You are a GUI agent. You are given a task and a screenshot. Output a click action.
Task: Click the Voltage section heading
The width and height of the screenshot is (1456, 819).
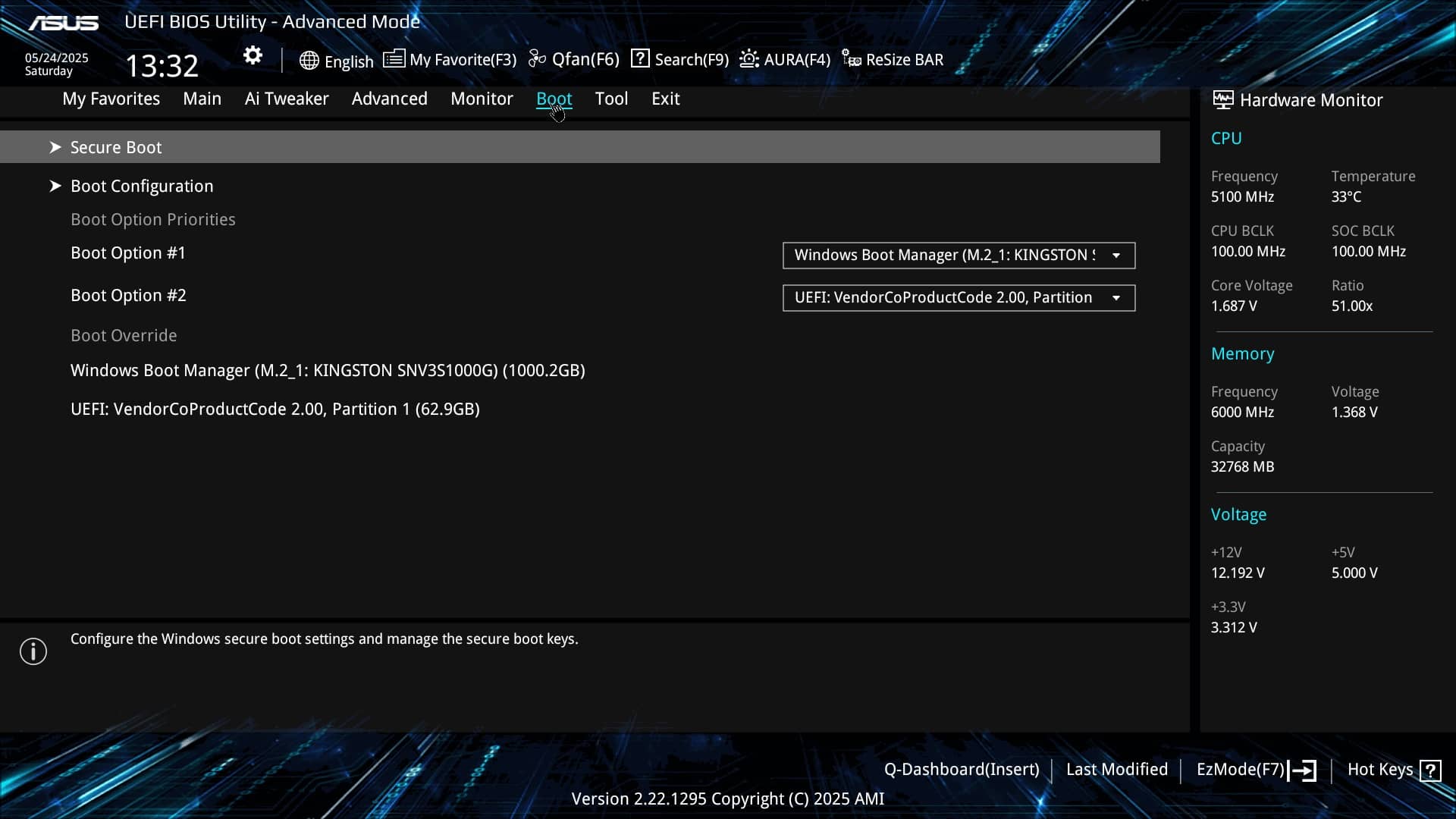[1238, 514]
